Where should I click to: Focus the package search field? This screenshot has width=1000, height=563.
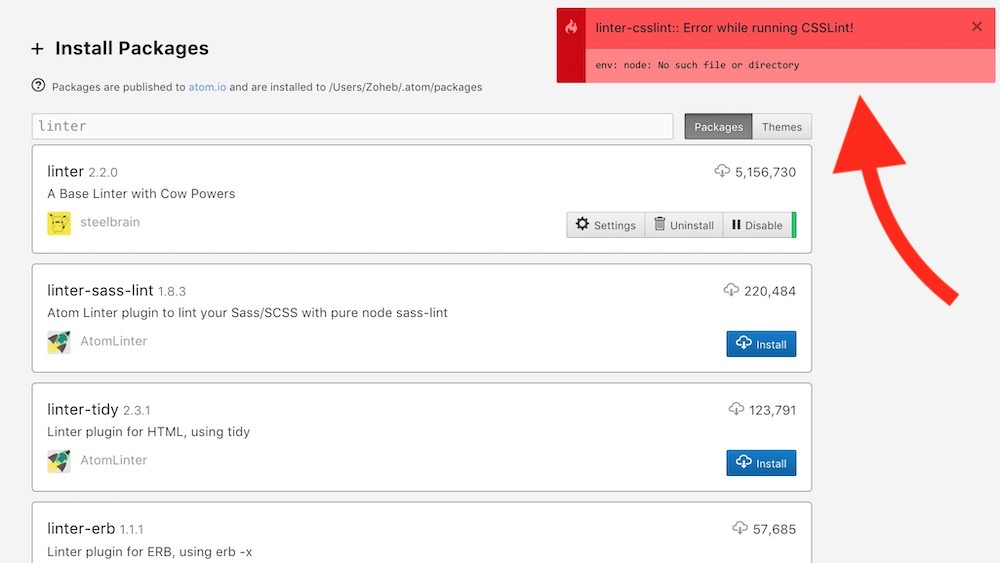(x=352, y=126)
